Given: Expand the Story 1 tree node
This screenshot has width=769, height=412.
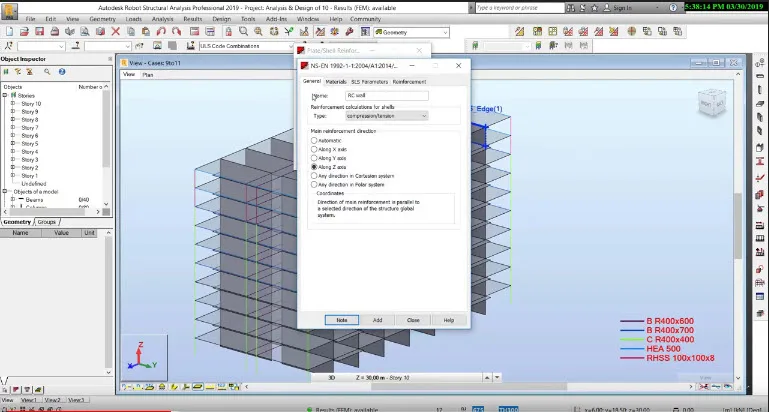Looking at the screenshot, I should pyautogui.click(x=13, y=176).
